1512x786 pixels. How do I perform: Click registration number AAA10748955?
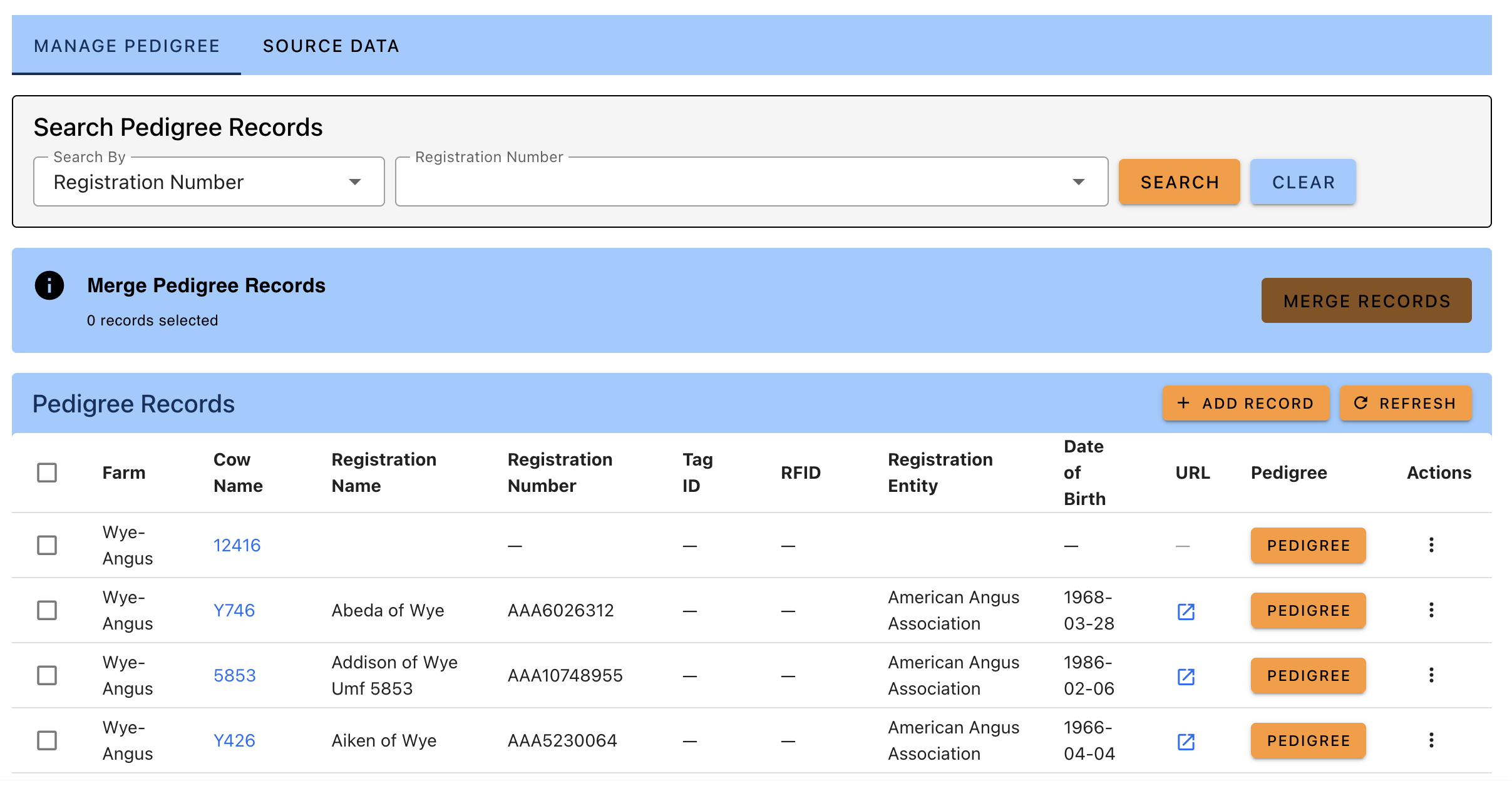(x=565, y=676)
